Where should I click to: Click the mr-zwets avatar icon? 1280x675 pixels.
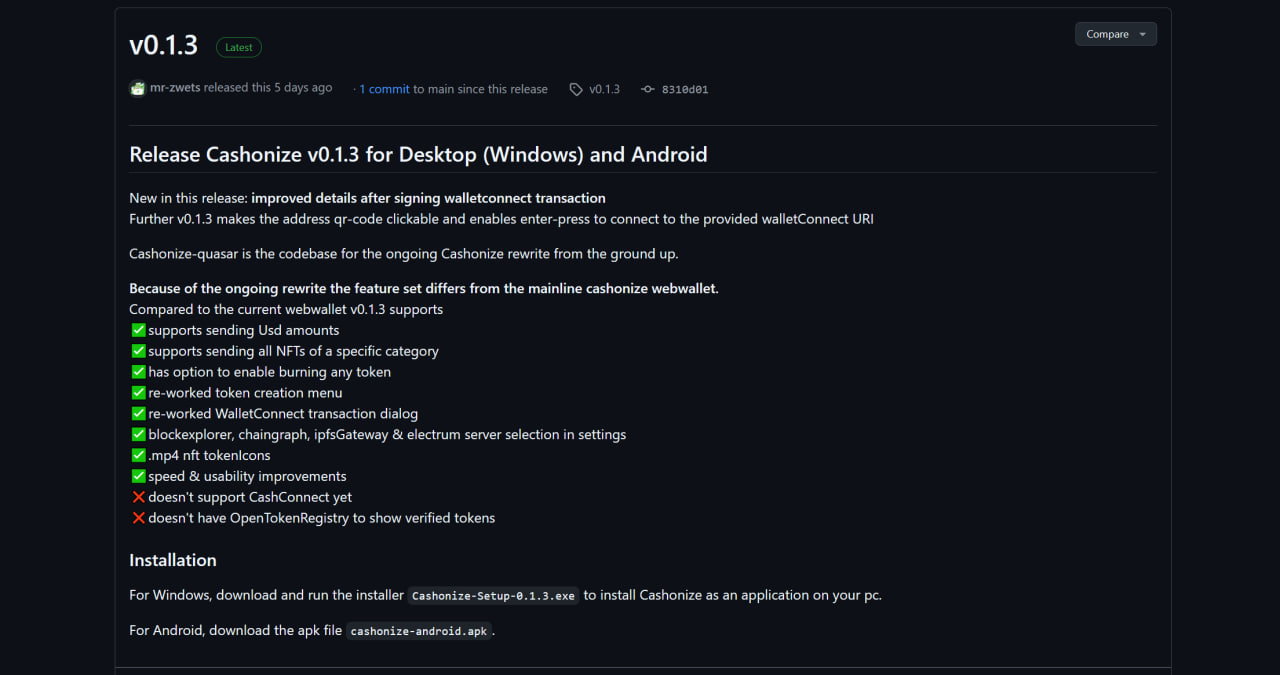coord(138,88)
